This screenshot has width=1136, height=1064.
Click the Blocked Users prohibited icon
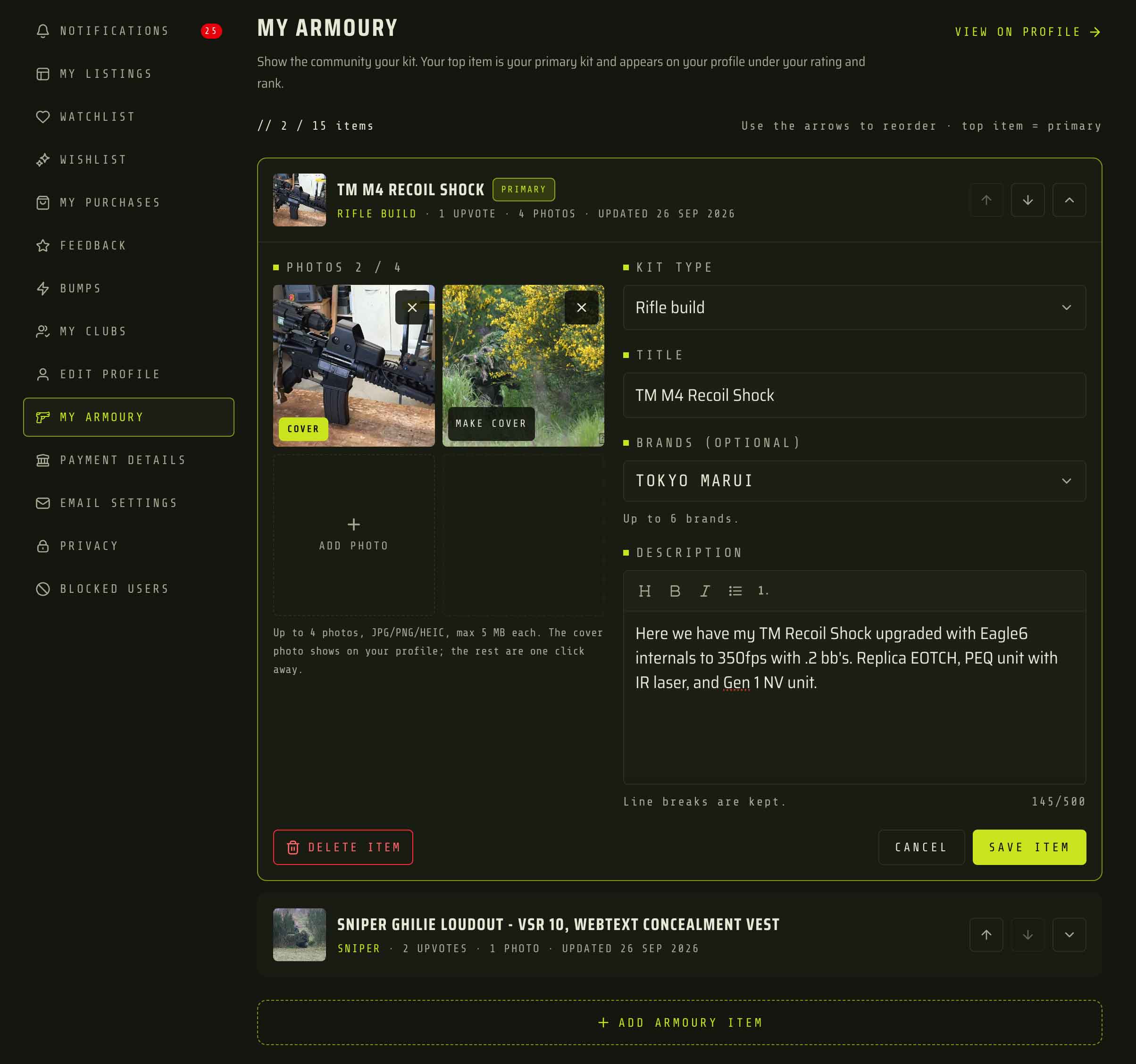[x=43, y=589]
